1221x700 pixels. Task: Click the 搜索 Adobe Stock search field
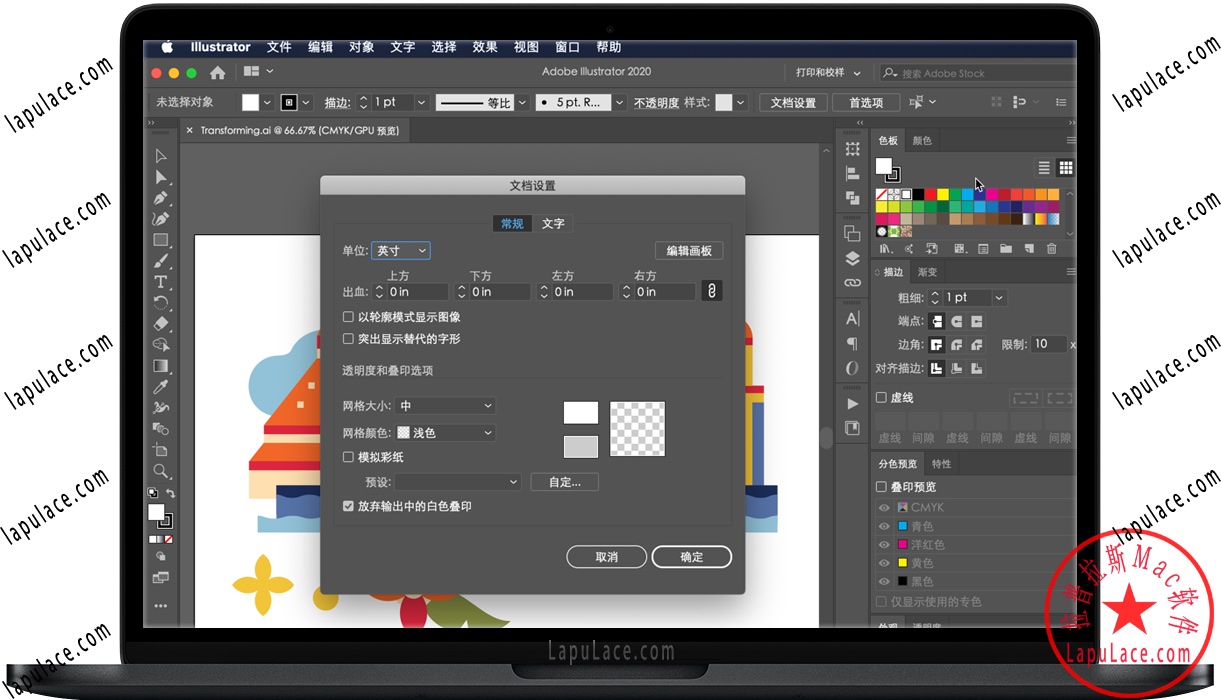976,73
